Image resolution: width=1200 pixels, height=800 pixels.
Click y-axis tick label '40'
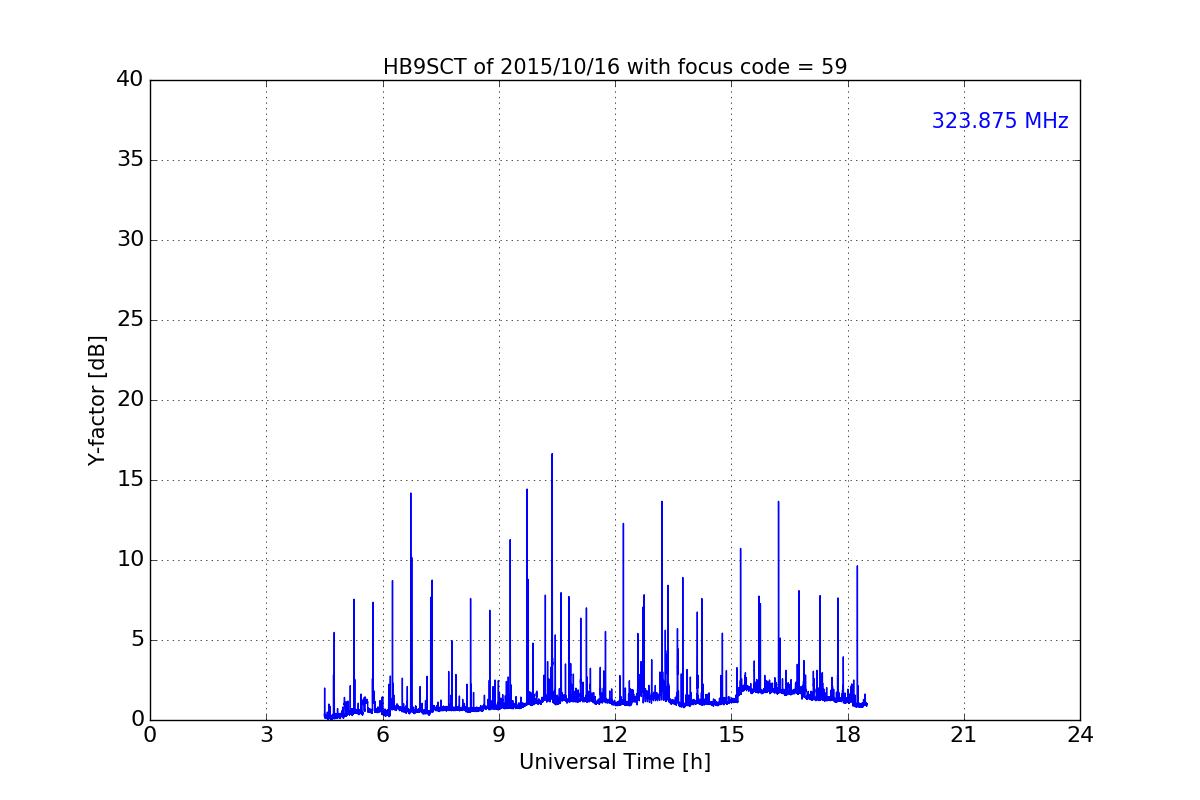130,80
